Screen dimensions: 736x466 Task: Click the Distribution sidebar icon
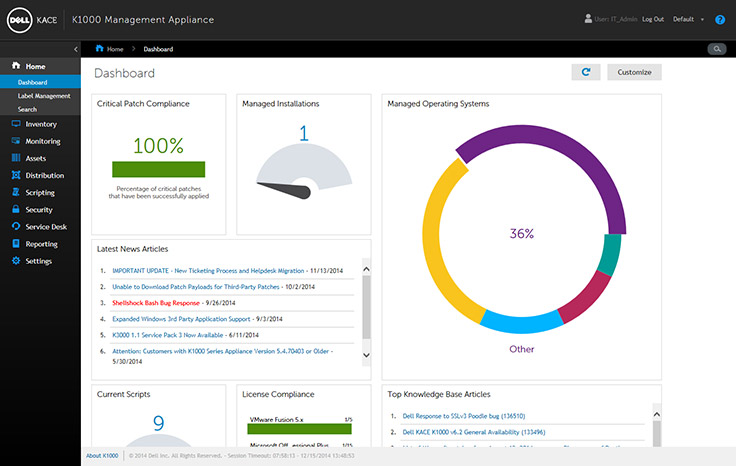point(16,175)
